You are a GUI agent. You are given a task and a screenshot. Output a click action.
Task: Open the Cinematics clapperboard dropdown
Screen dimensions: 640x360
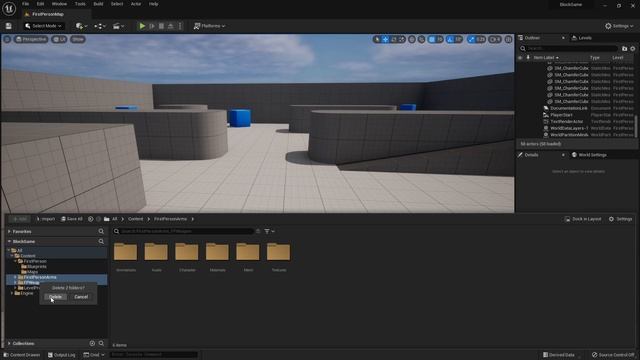coord(118,26)
